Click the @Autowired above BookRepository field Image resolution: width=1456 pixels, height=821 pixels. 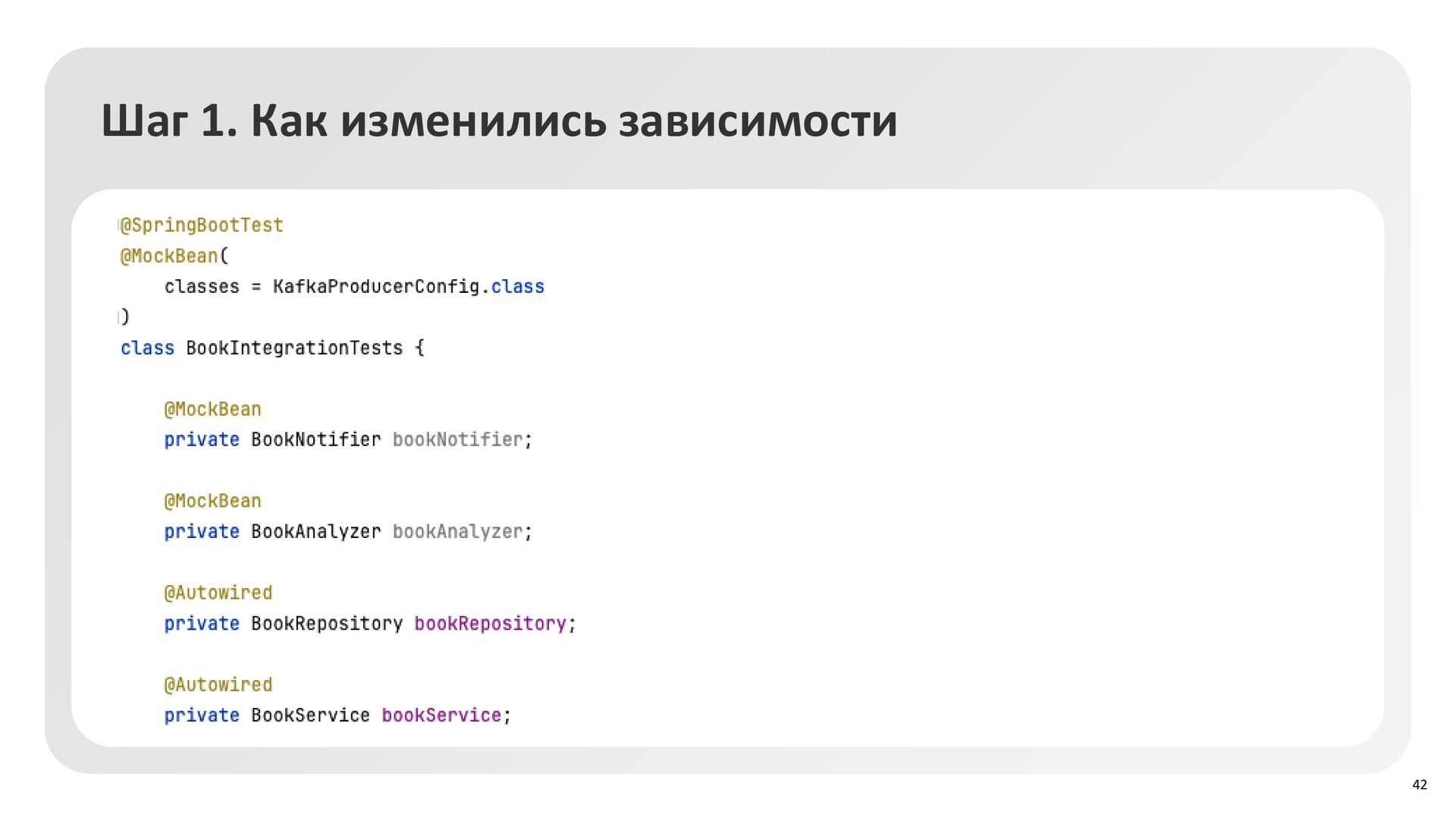(218, 593)
